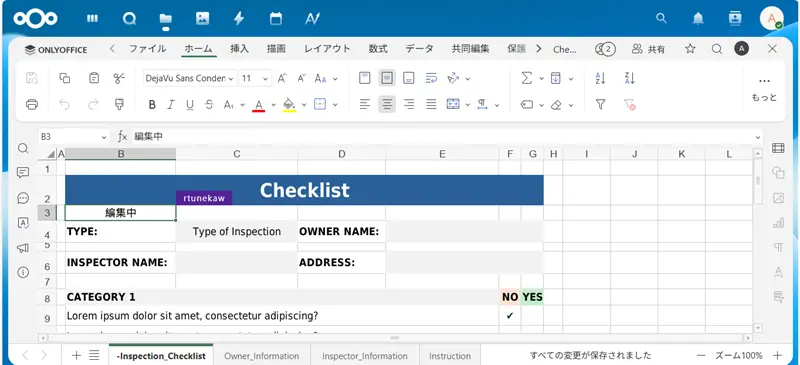The height and width of the screenshot is (365, 800).
Task: Click the copy style paintbrush icon
Action: (x=119, y=105)
